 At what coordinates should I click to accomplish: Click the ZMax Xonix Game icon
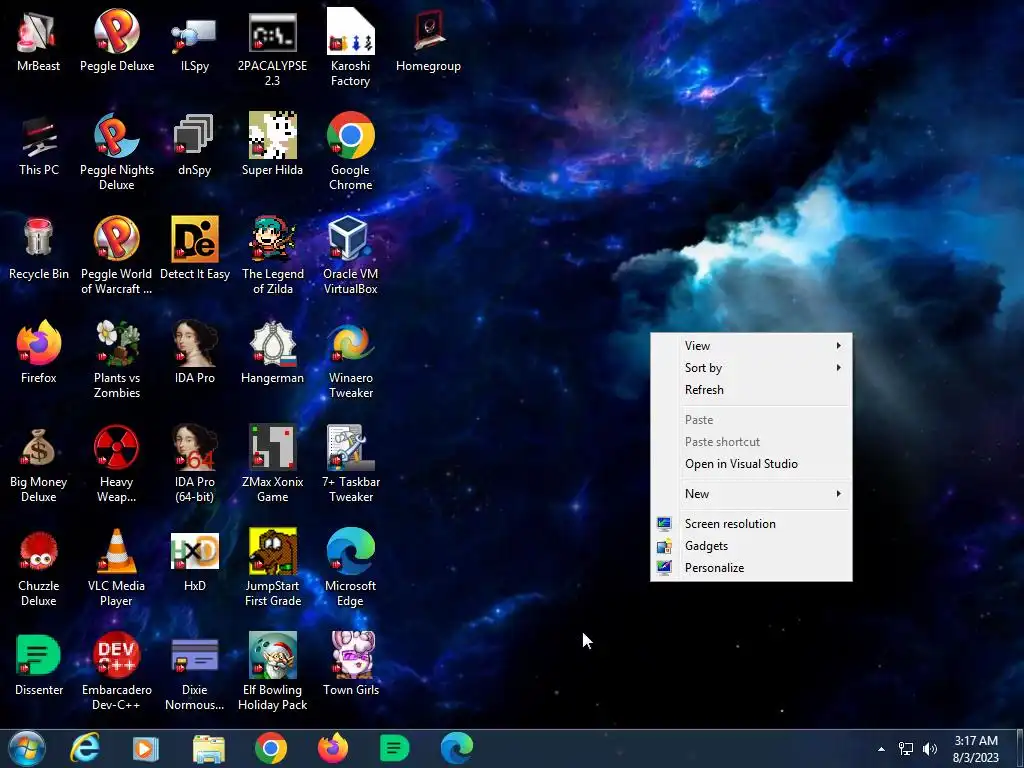pyautogui.click(x=272, y=463)
